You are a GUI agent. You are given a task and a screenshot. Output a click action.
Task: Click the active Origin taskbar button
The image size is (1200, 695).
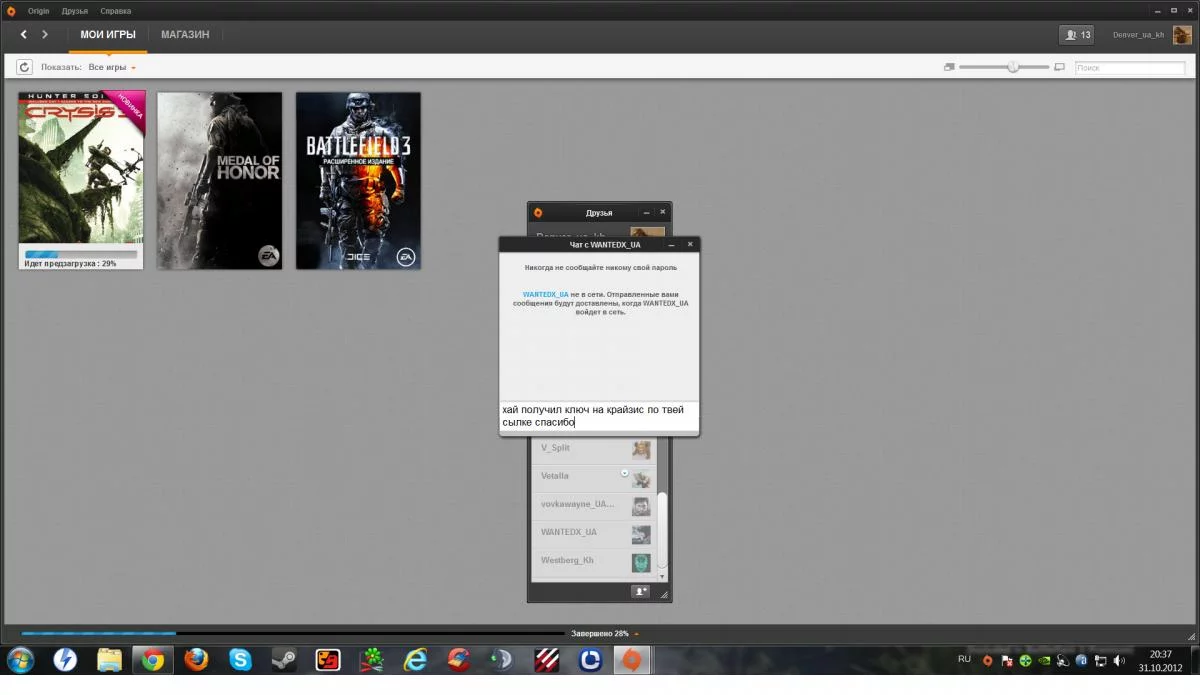[x=631, y=660]
